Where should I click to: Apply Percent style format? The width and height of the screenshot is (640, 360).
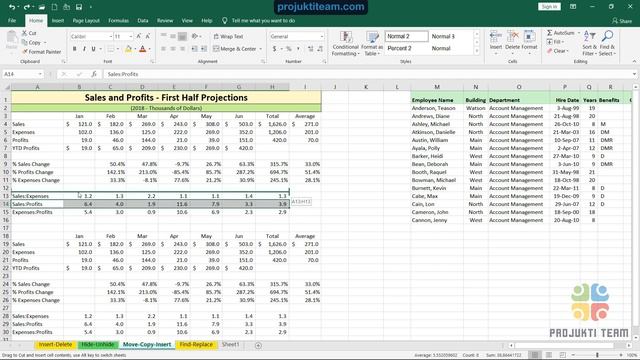289,49
